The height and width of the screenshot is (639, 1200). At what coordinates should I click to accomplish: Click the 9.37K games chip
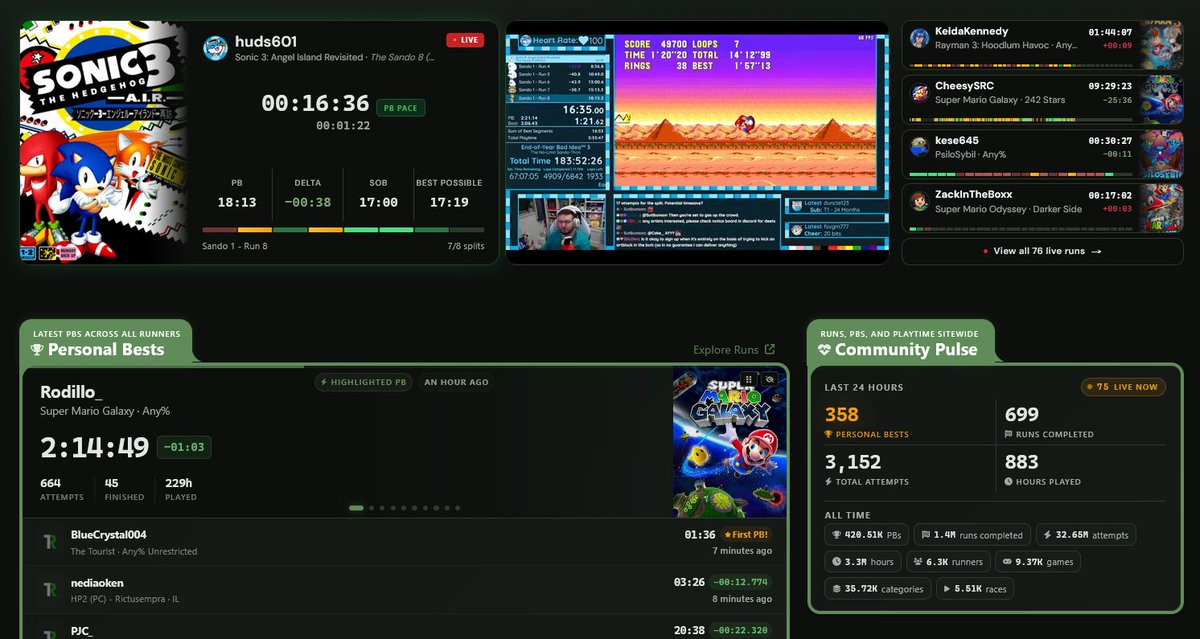1038,562
